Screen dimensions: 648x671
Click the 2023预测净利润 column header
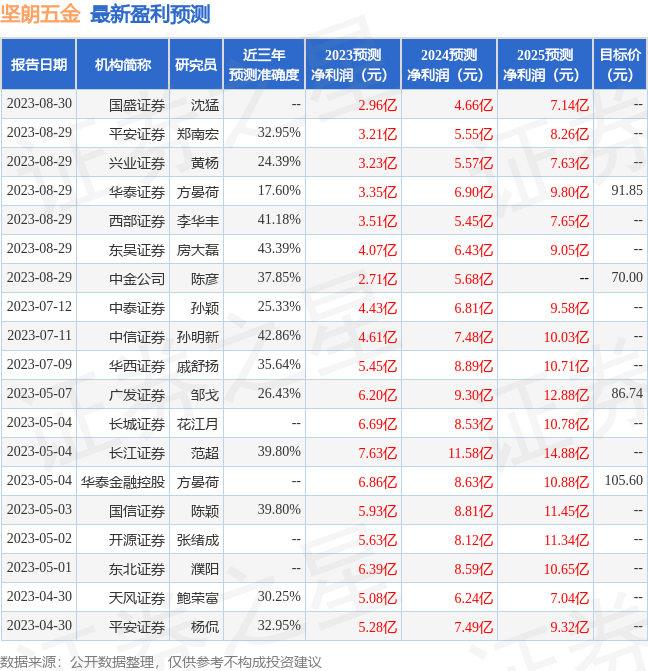(x=353, y=65)
